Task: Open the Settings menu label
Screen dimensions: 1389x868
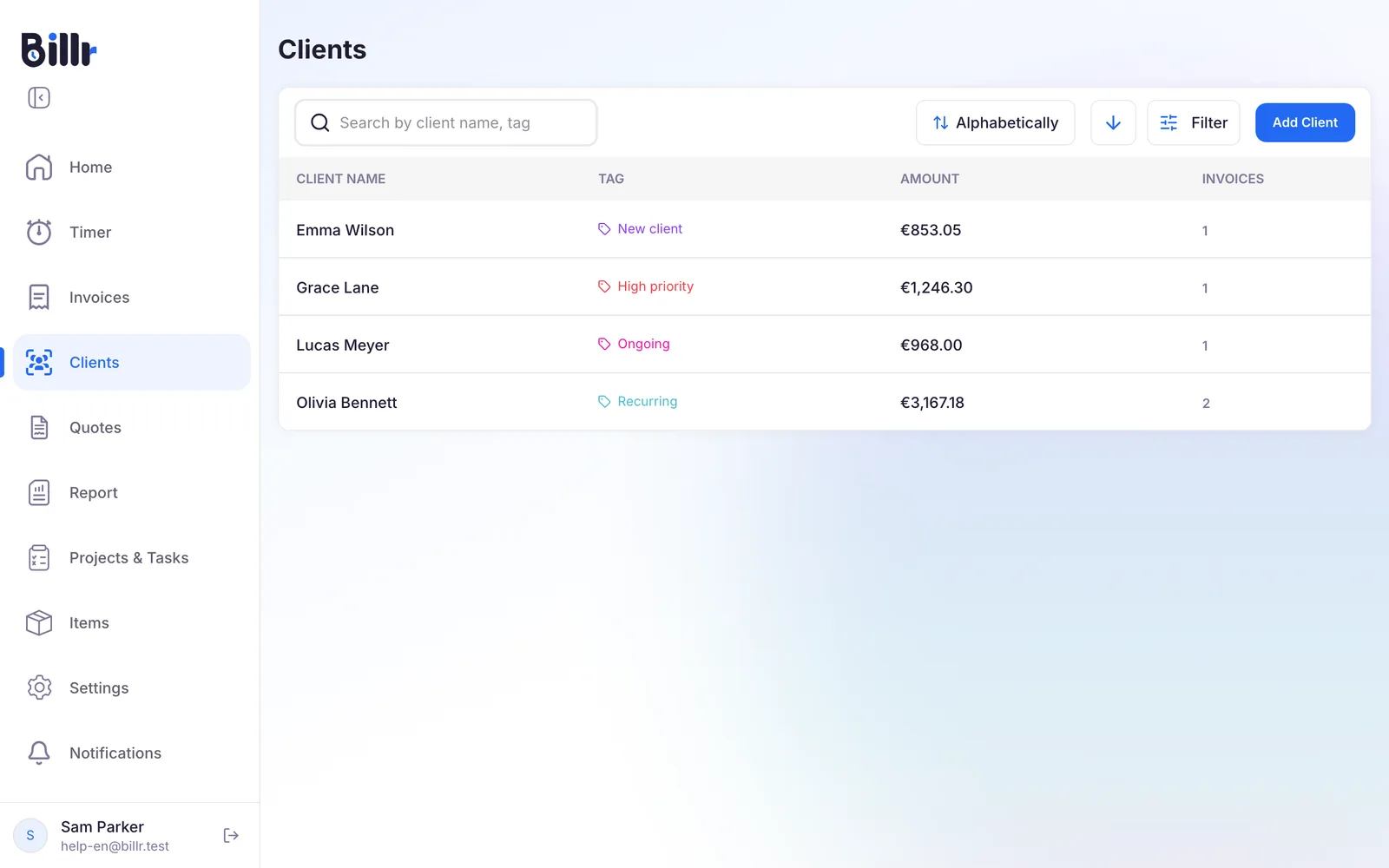Action: pos(99,687)
